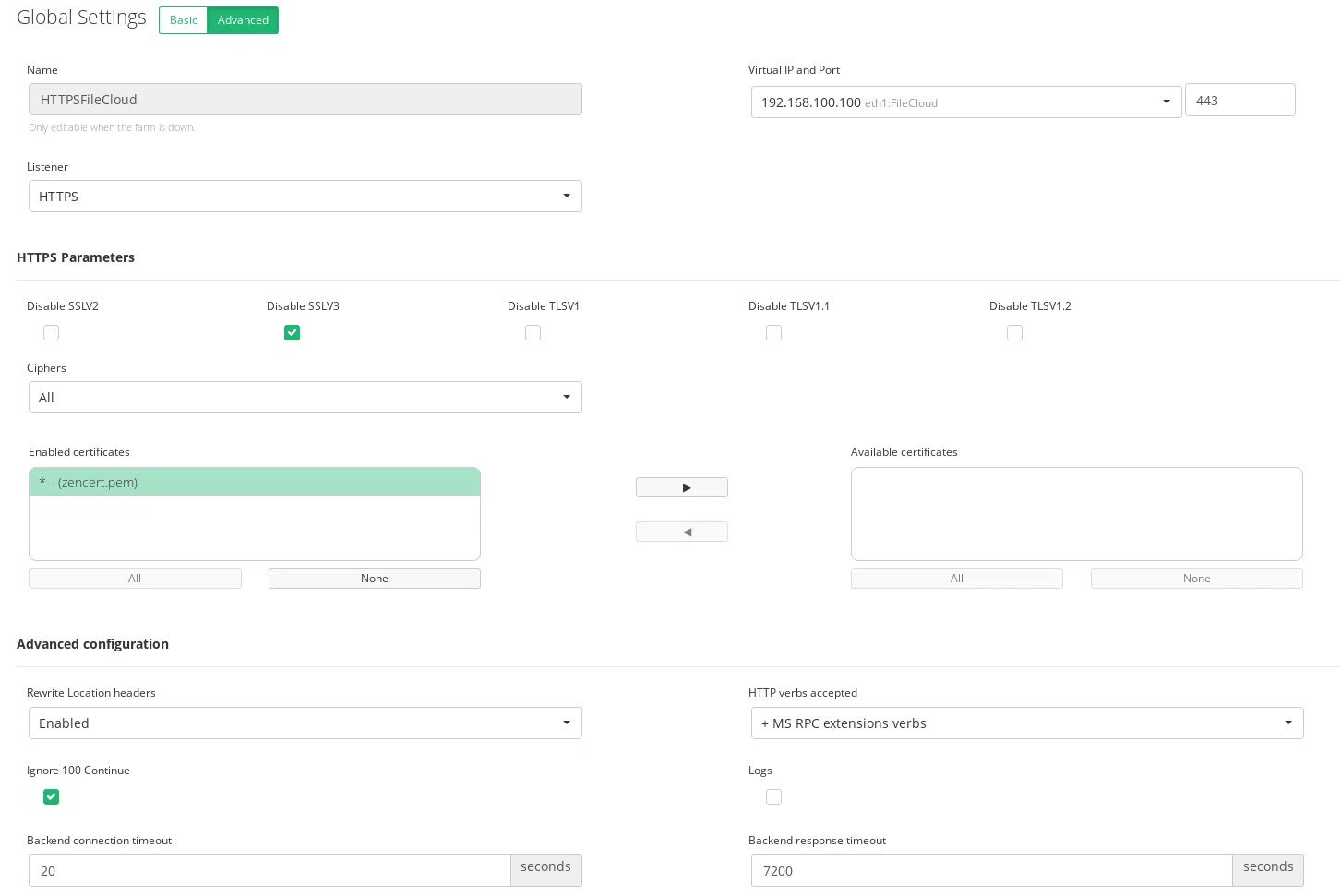Click All under Available certificates
1341x896 pixels.
[x=956, y=579]
